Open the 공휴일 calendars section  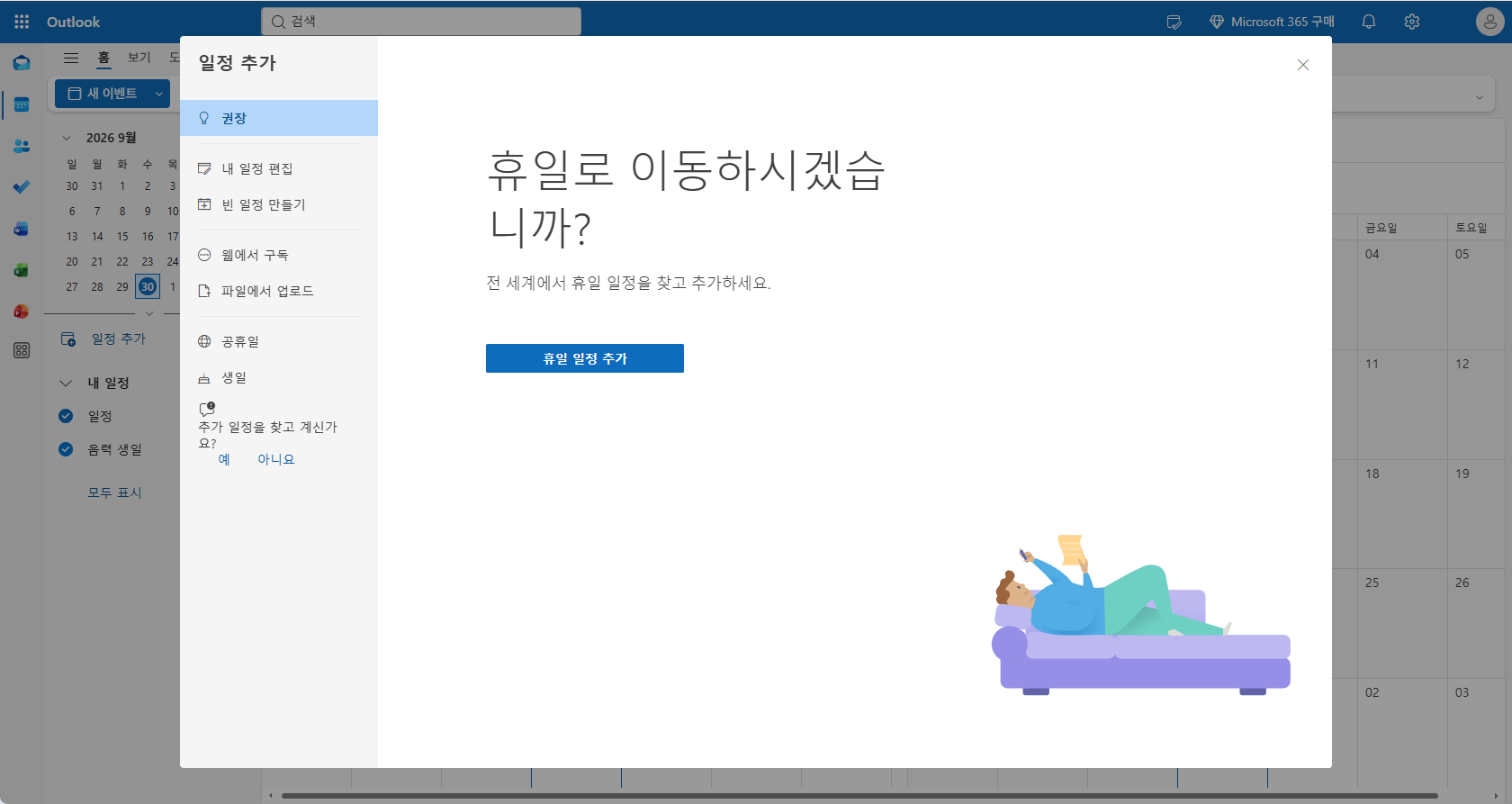(x=279, y=341)
